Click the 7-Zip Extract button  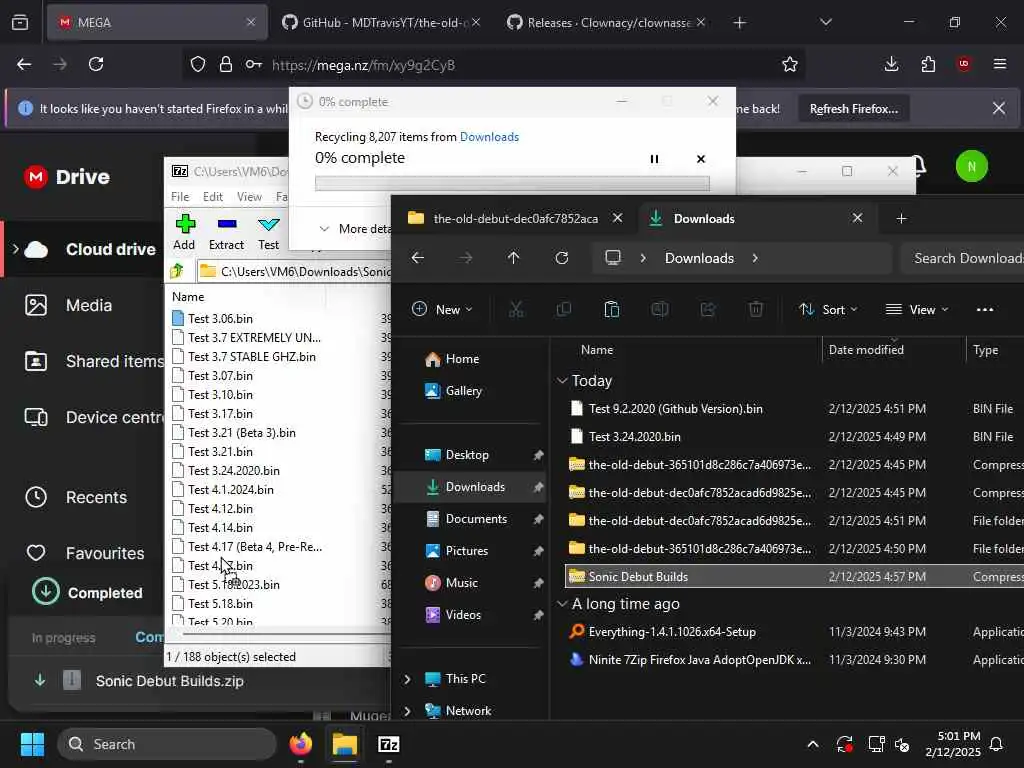coord(226,232)
